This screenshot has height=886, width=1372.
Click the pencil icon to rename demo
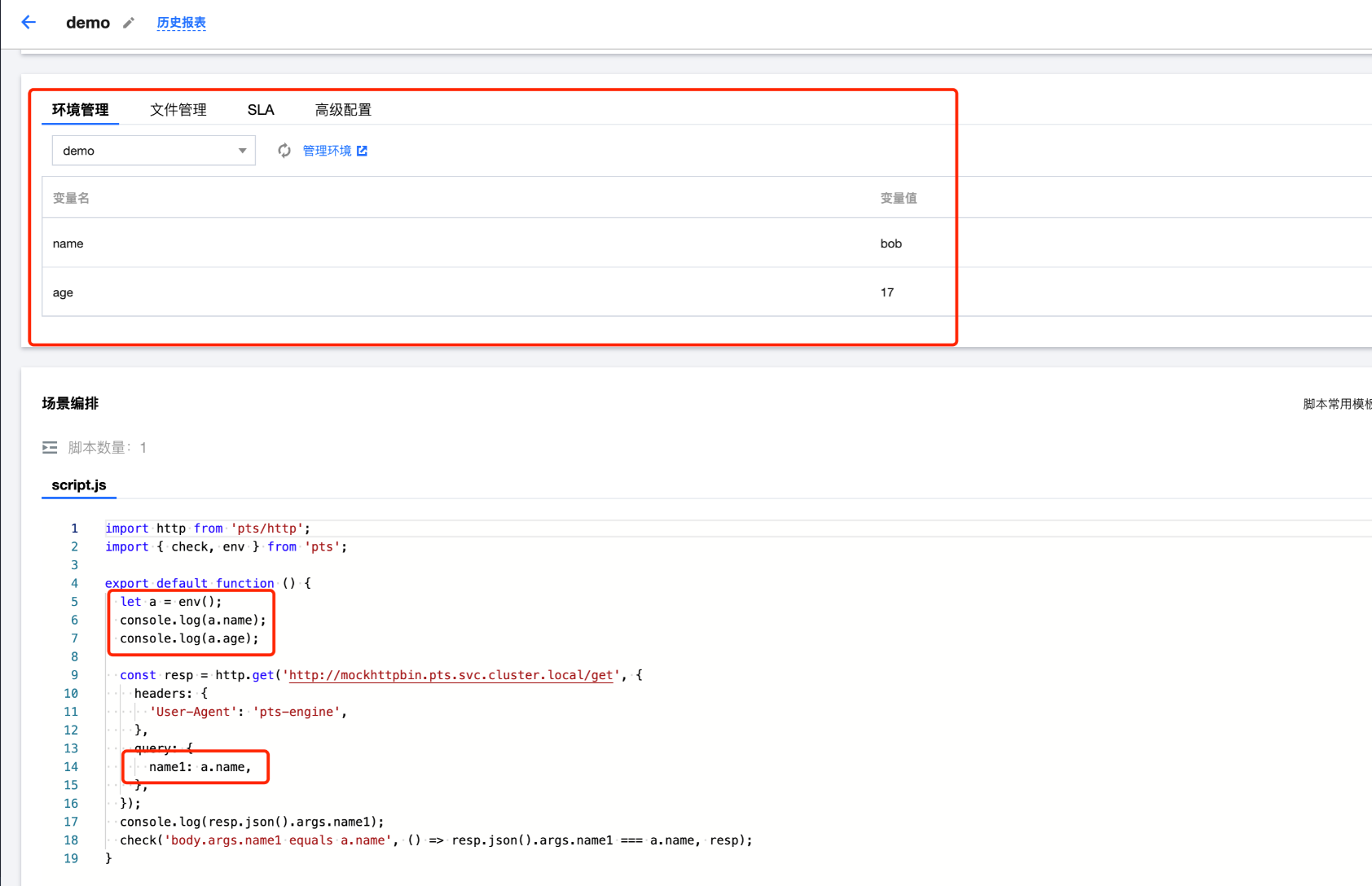[129, 23]
